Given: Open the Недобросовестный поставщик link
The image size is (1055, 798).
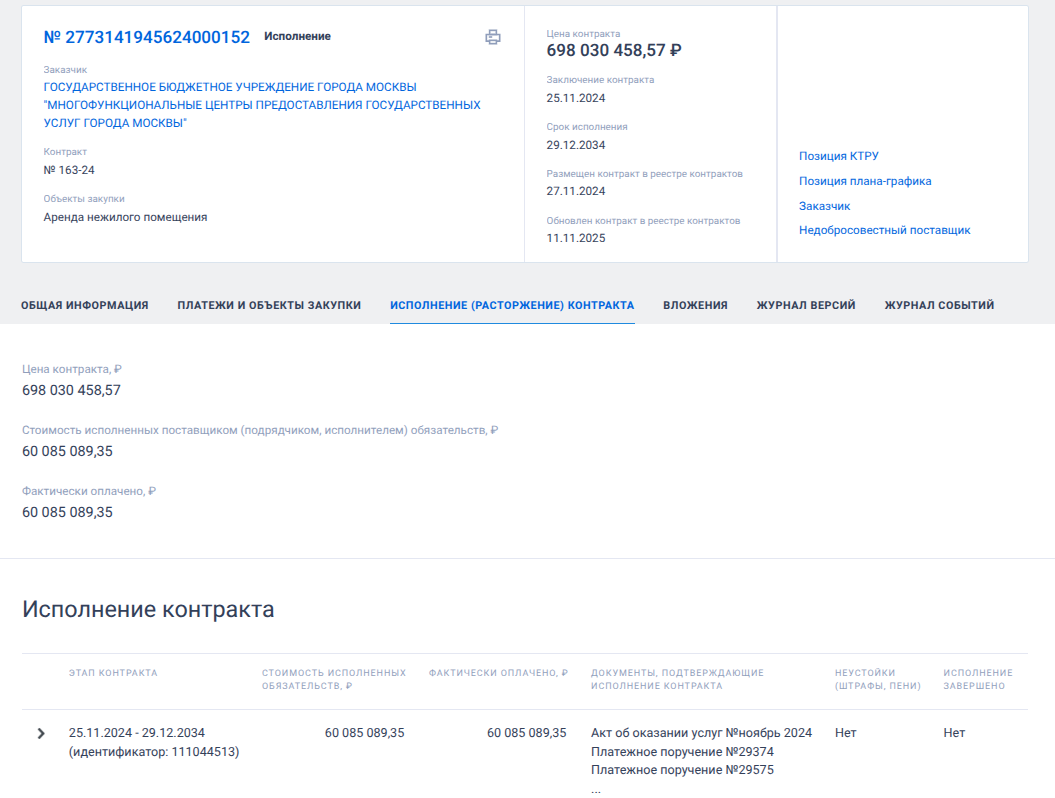Looking at the screenshot, I should coord(884,230).
